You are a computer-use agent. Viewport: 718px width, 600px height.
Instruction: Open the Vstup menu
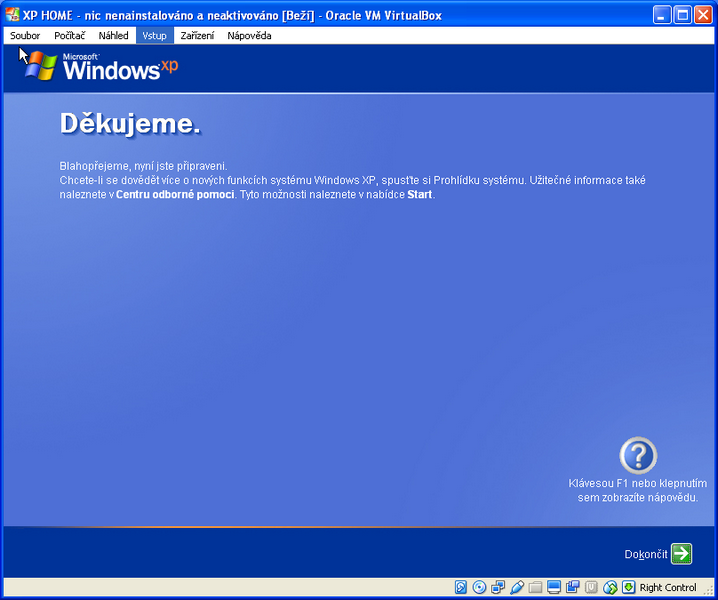coord(154,36)
